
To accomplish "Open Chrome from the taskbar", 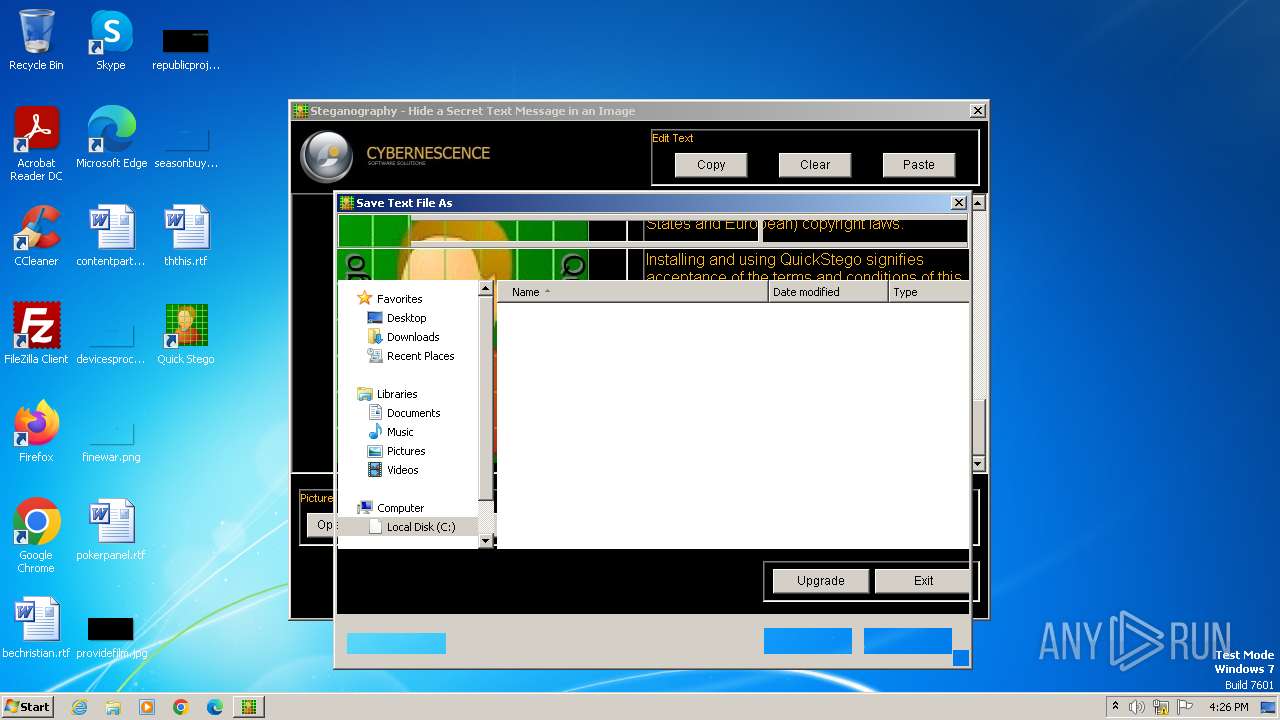I will pos(181,707).
